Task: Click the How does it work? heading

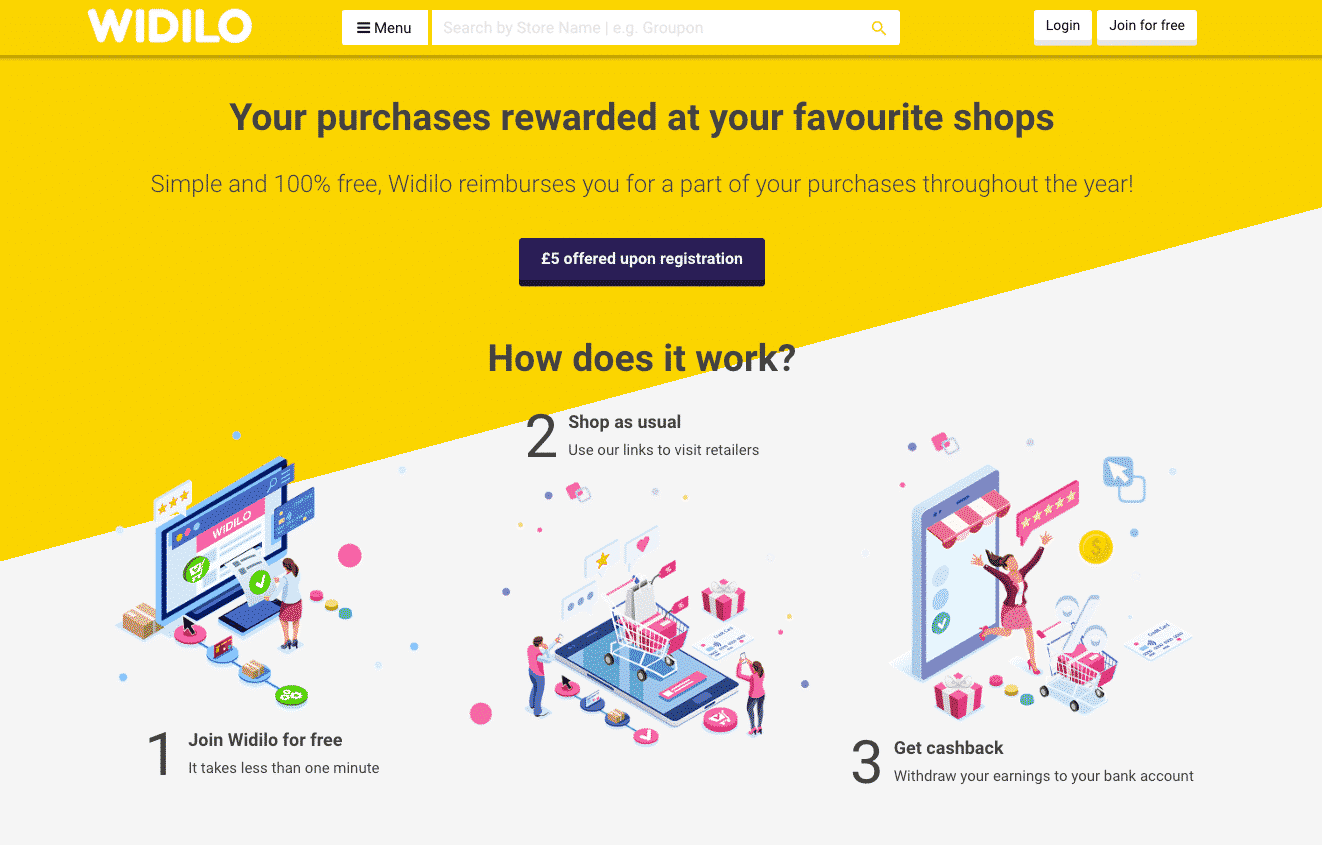Action: (641, 358)
